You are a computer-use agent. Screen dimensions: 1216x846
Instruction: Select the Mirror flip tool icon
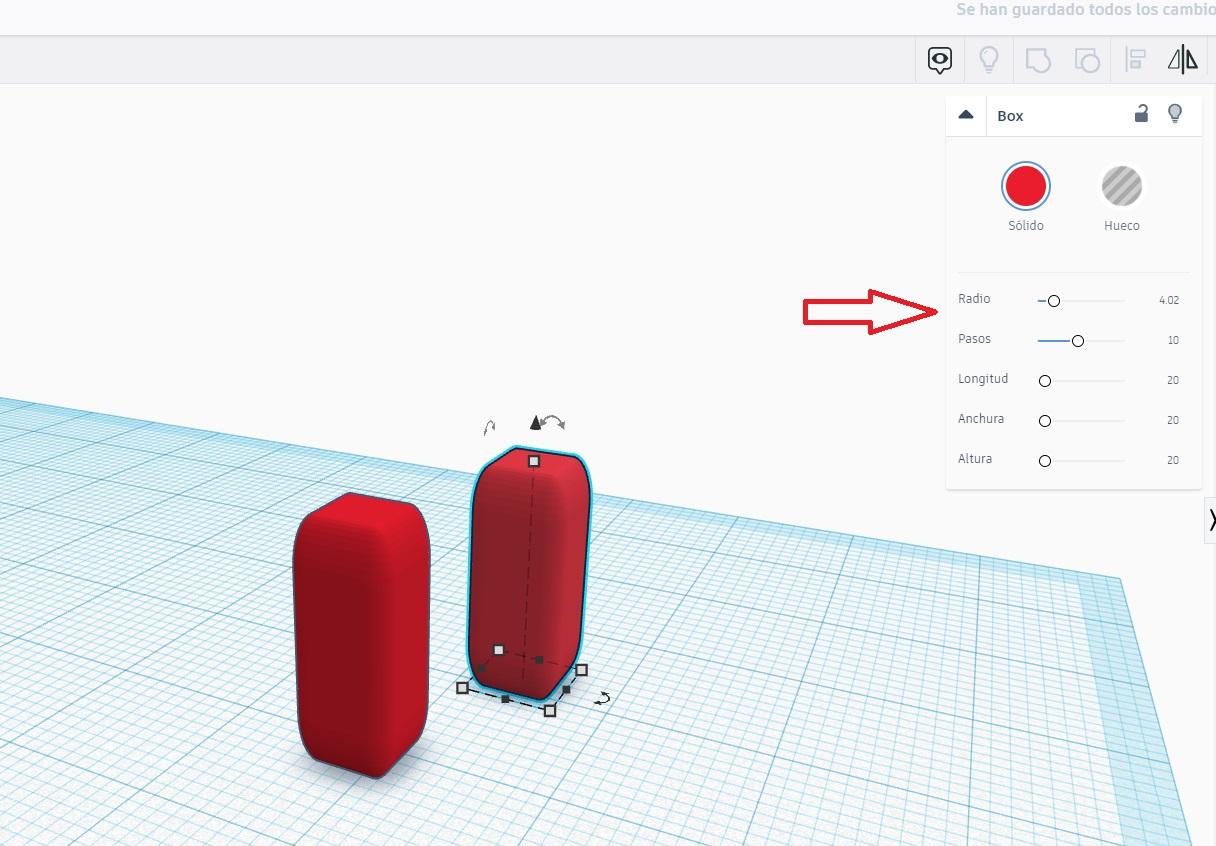(1183, 60)
